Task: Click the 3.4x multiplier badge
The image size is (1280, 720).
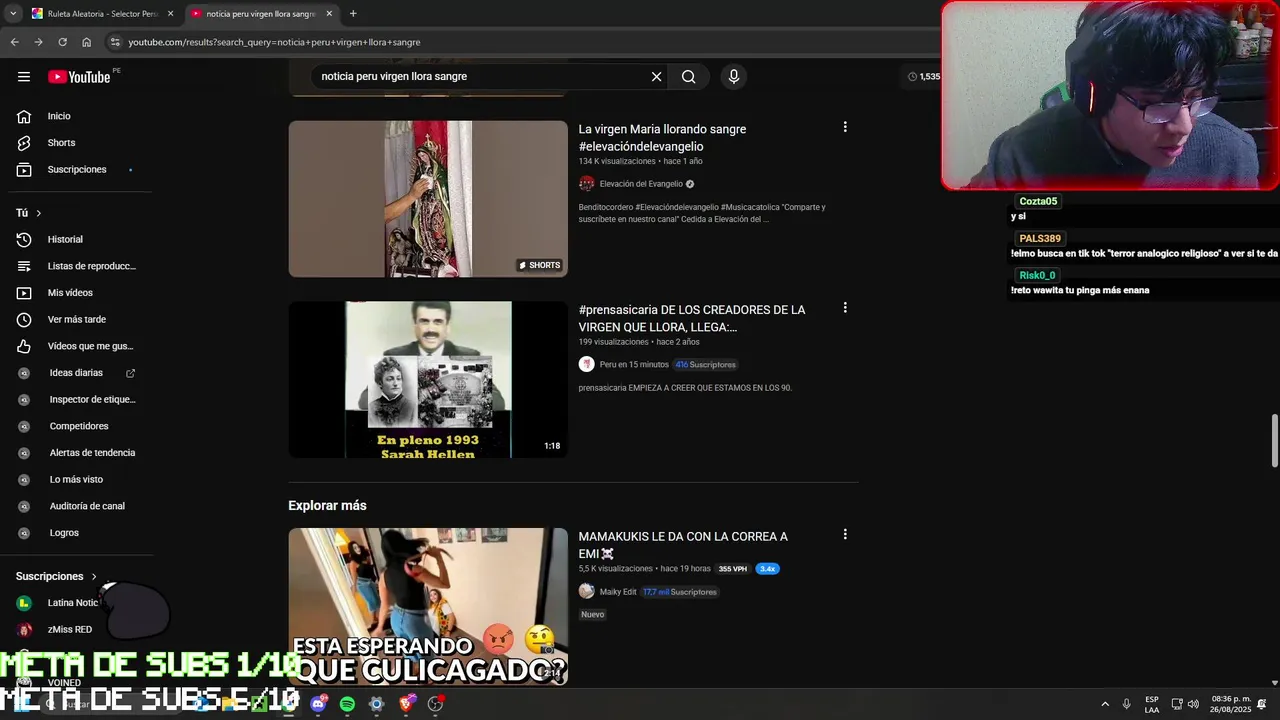Action: [x=767, y=569]
